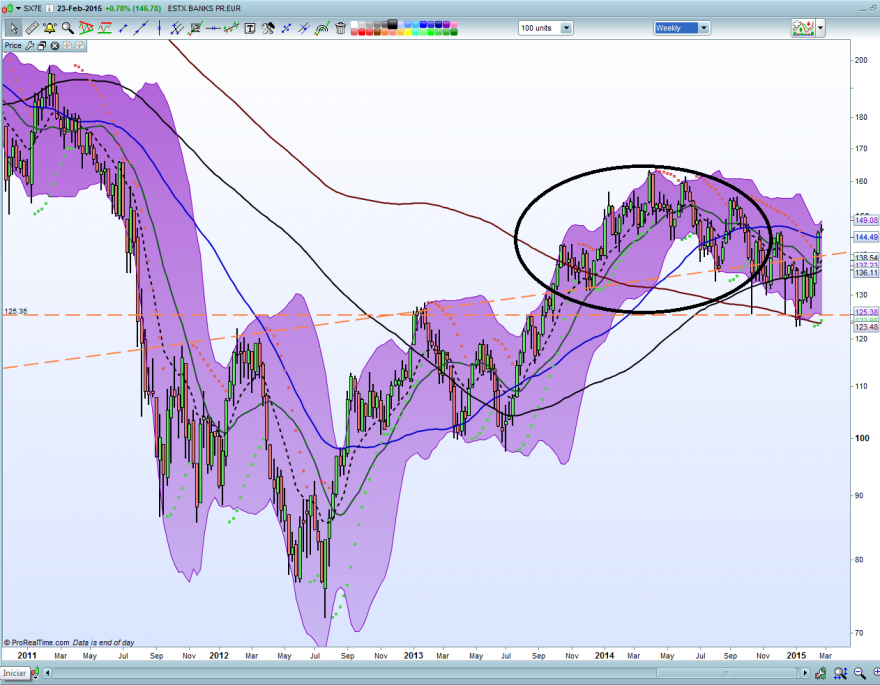Toggle the SX7E instrument info icon

point(49,8)
